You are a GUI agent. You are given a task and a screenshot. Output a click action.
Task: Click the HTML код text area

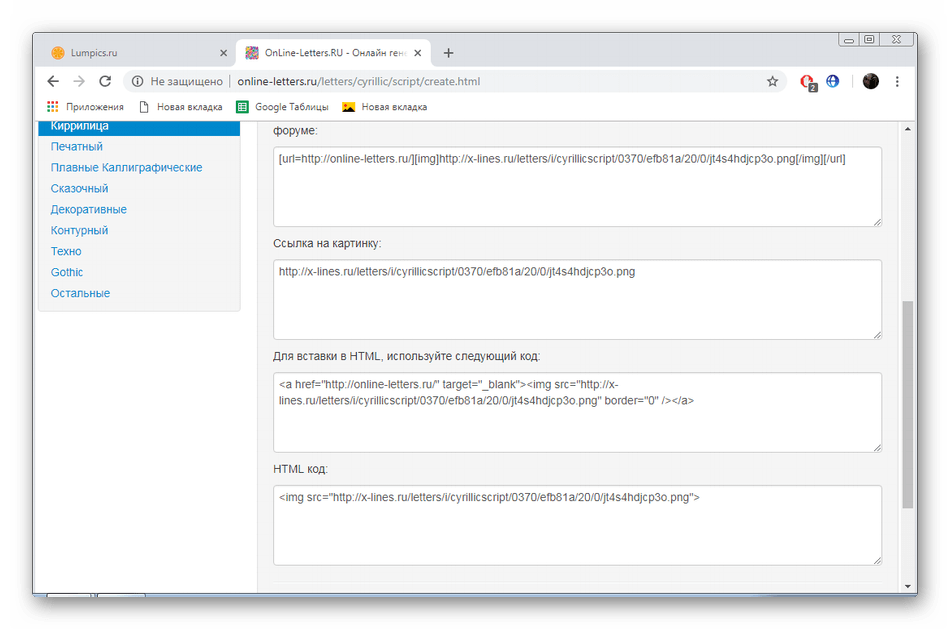point(577,525)
